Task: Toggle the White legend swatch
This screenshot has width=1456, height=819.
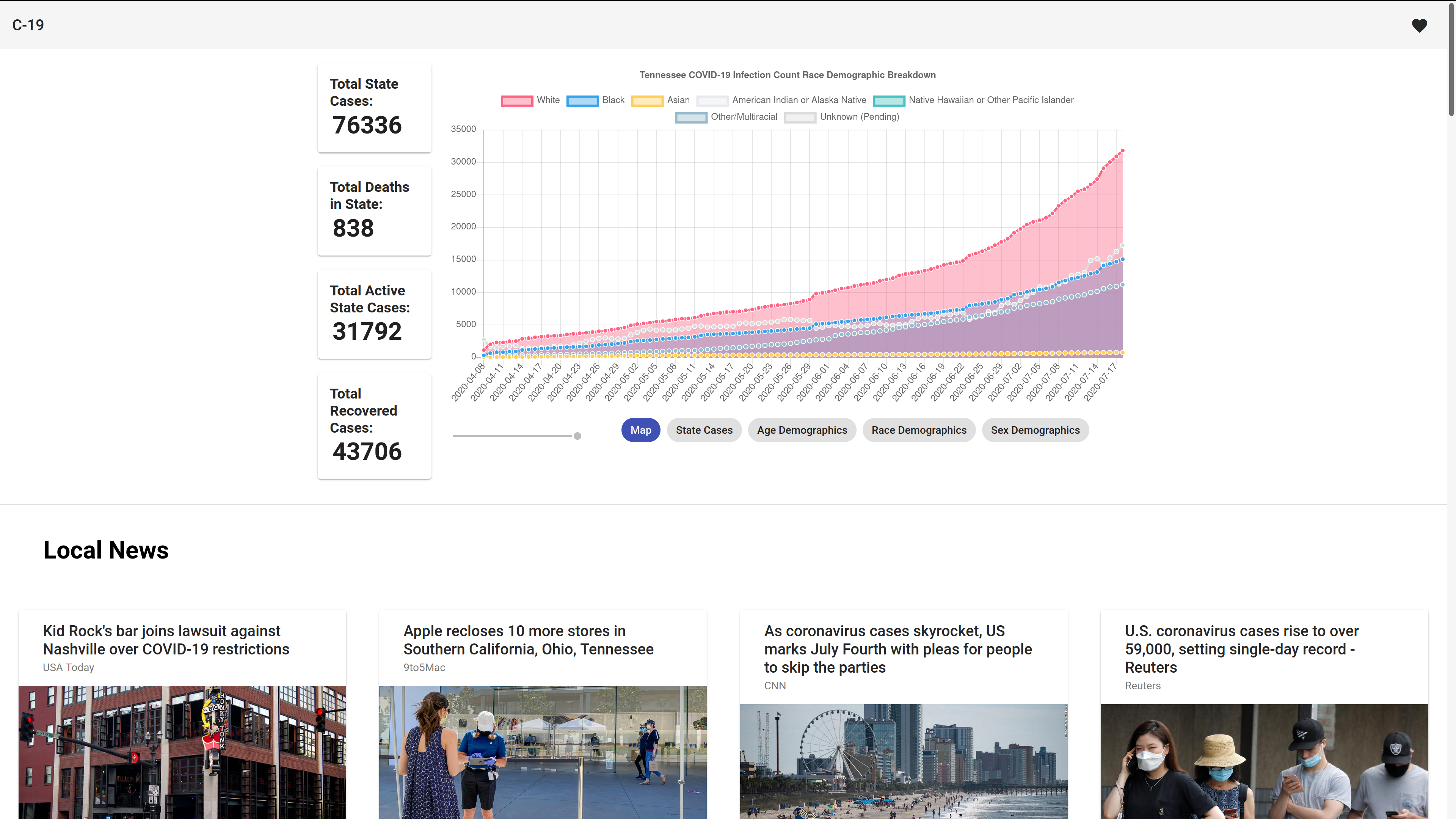Action: pos(516,100)
